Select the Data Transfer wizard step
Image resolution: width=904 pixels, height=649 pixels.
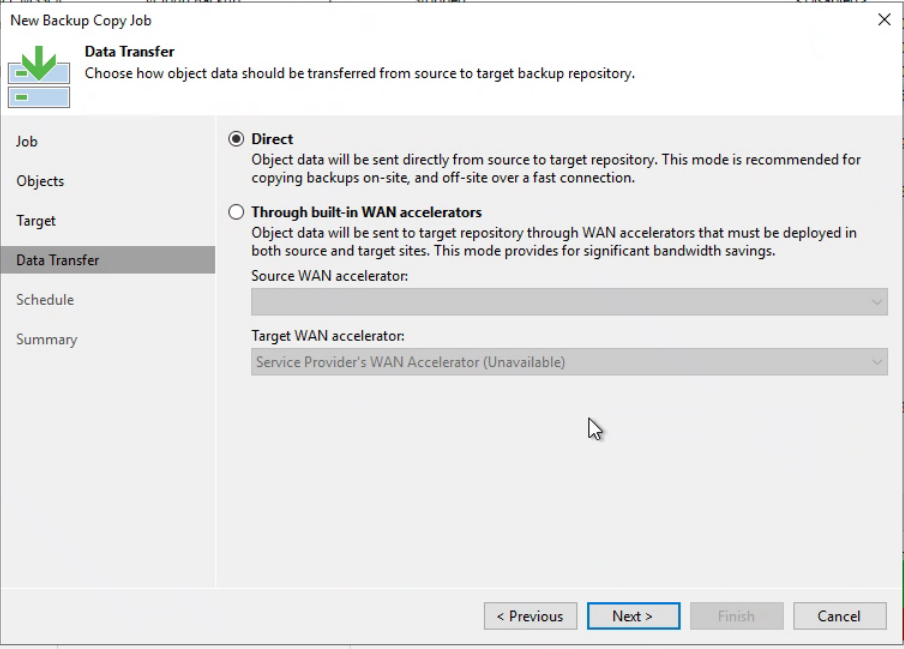(x=108, y=260)
